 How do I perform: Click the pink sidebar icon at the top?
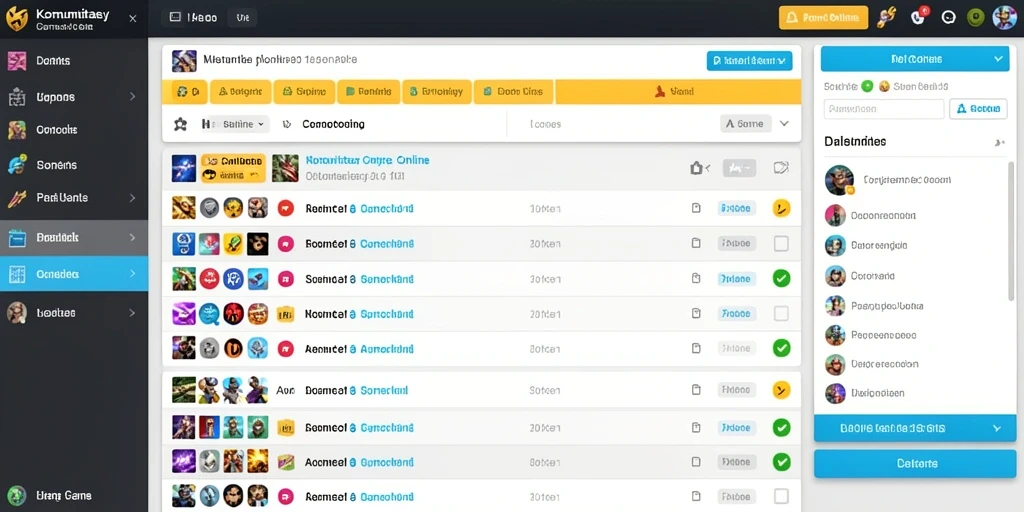16,61
